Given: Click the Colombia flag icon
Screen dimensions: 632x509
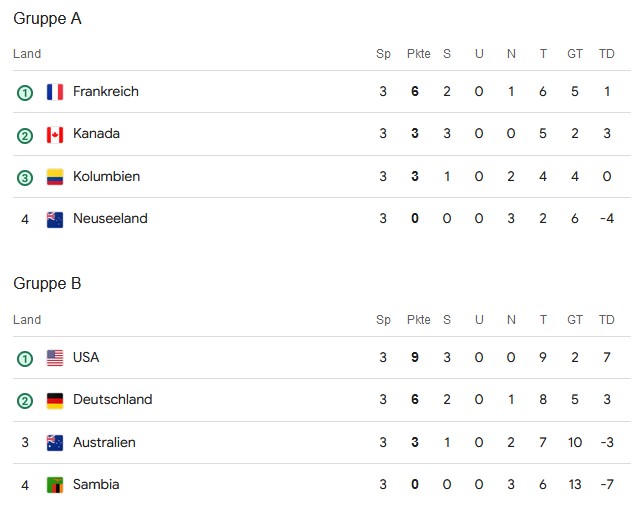Looking at the screenshot, I should [55, 177].
